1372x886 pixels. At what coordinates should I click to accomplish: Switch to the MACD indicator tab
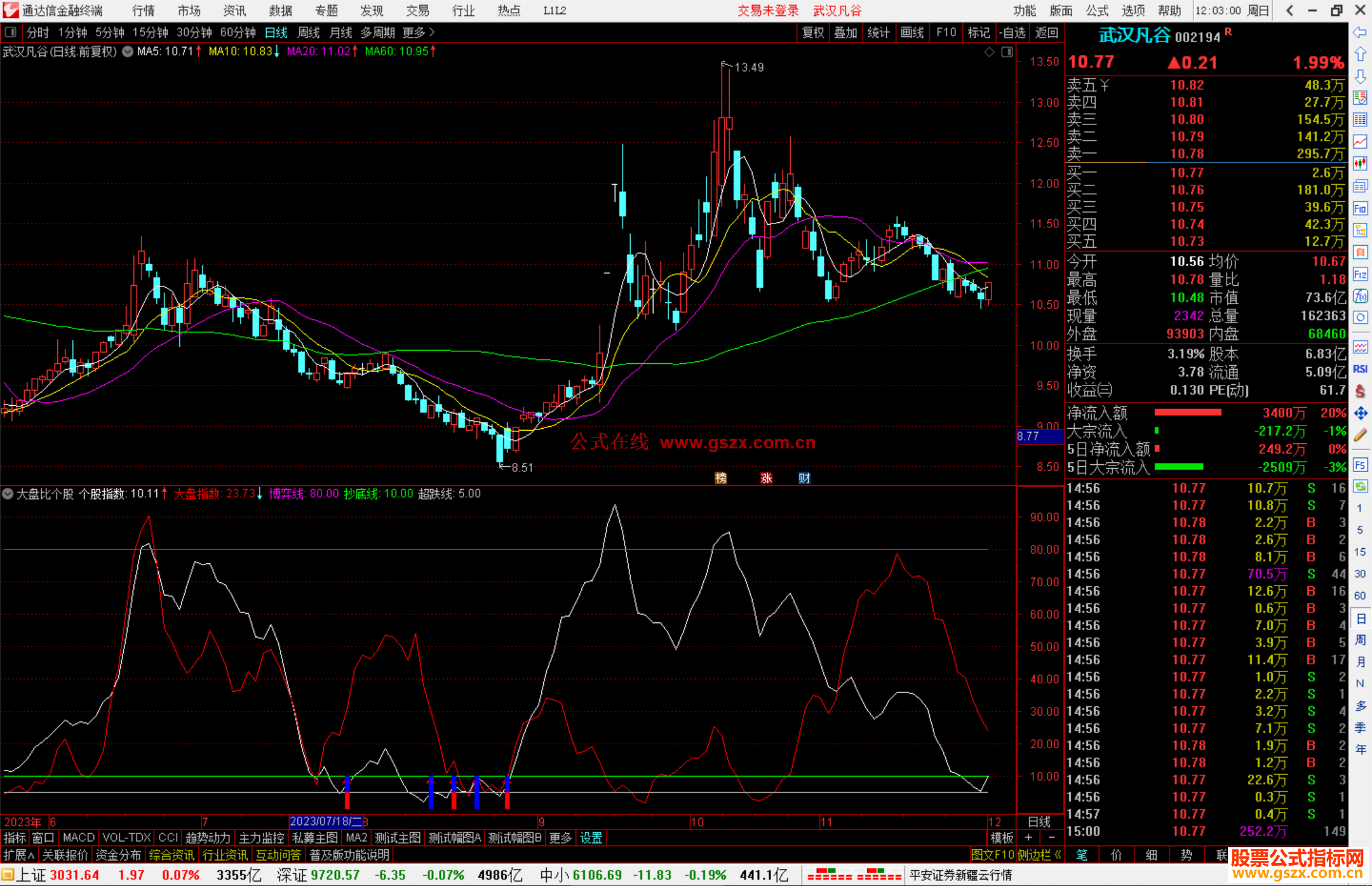tap(79, 838)
